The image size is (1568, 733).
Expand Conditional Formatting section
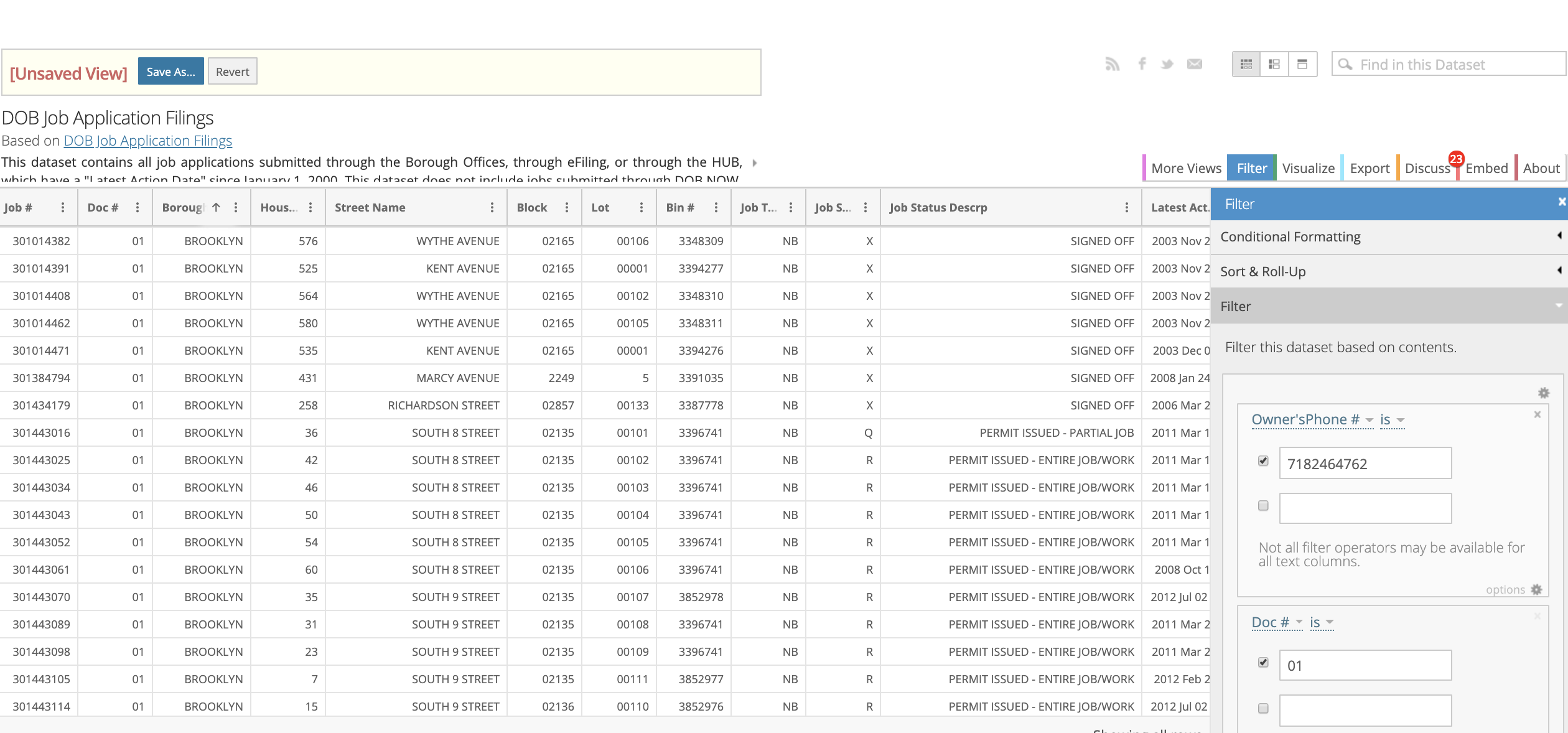click(1388, 236)
